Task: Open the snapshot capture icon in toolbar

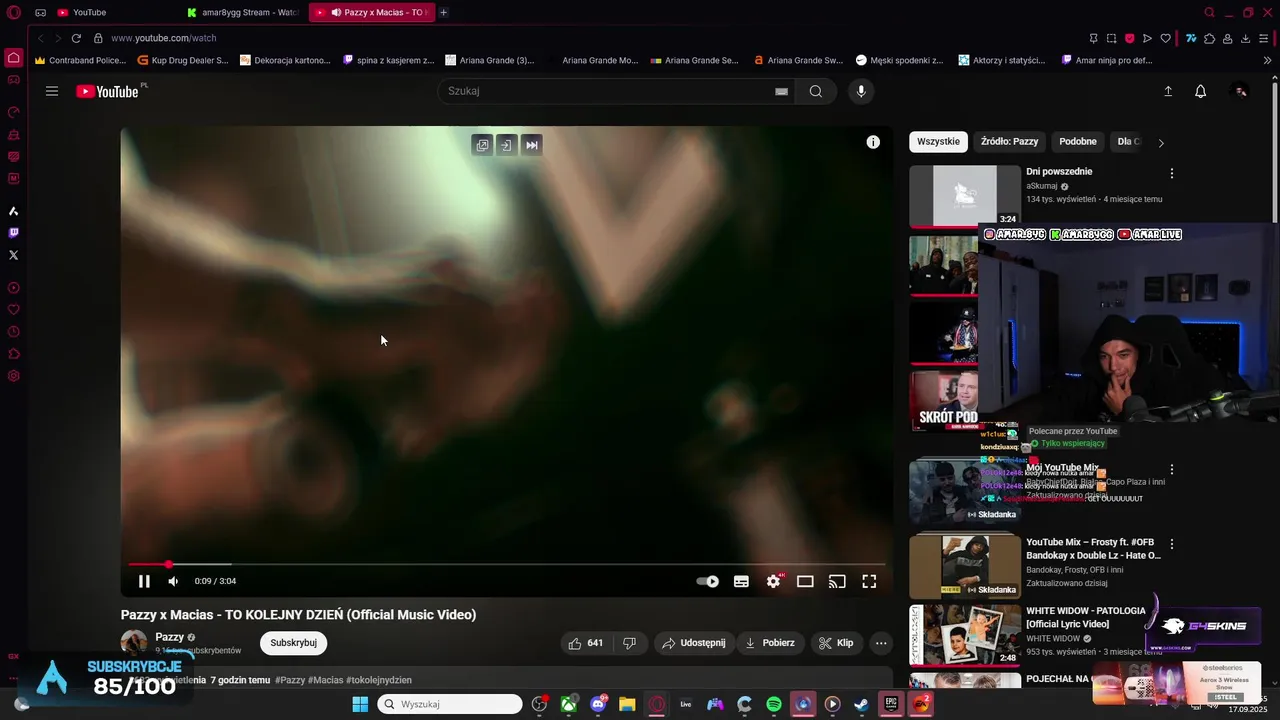Action: (1111, 38)
